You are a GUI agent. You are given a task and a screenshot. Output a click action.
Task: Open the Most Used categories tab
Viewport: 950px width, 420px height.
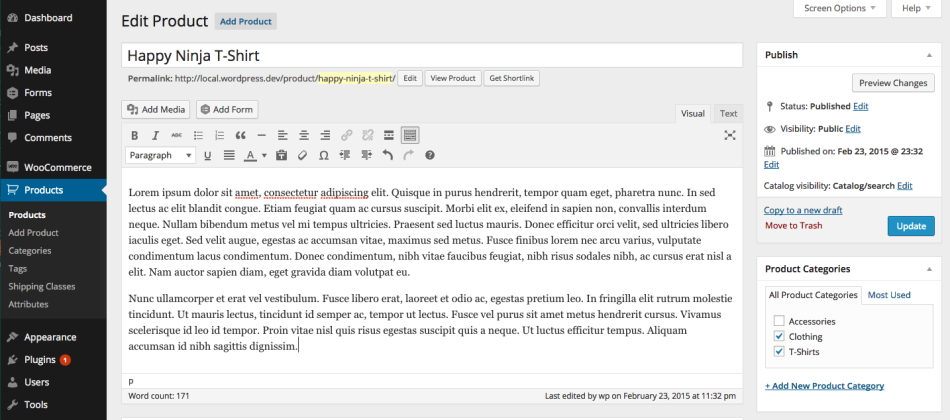coord(889,295)
